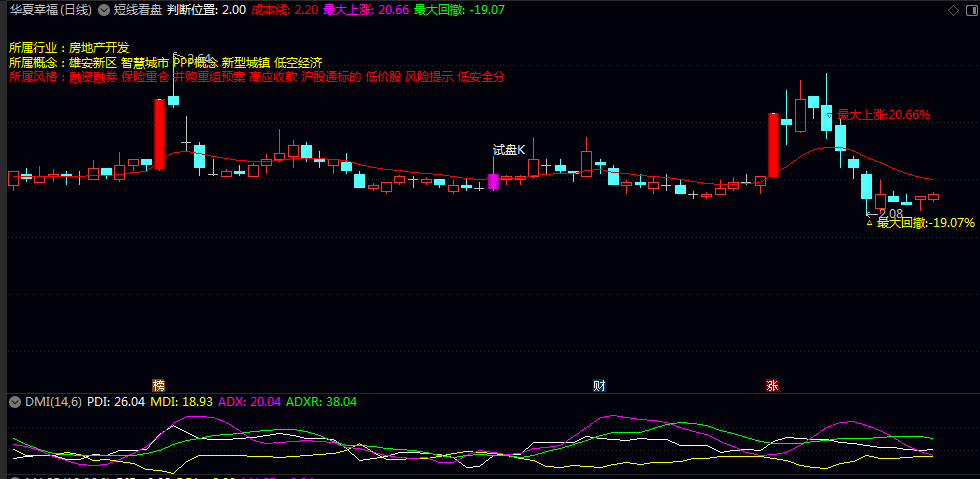Toggle the side panel icon at top right
This screenshot has width=980, height=479.
pyautogui.click(x=971, y=10)
